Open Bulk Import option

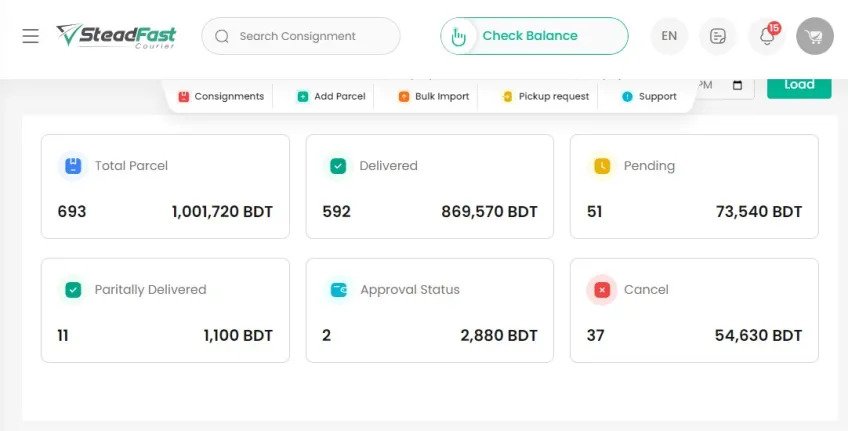click(x=433, y=97)
